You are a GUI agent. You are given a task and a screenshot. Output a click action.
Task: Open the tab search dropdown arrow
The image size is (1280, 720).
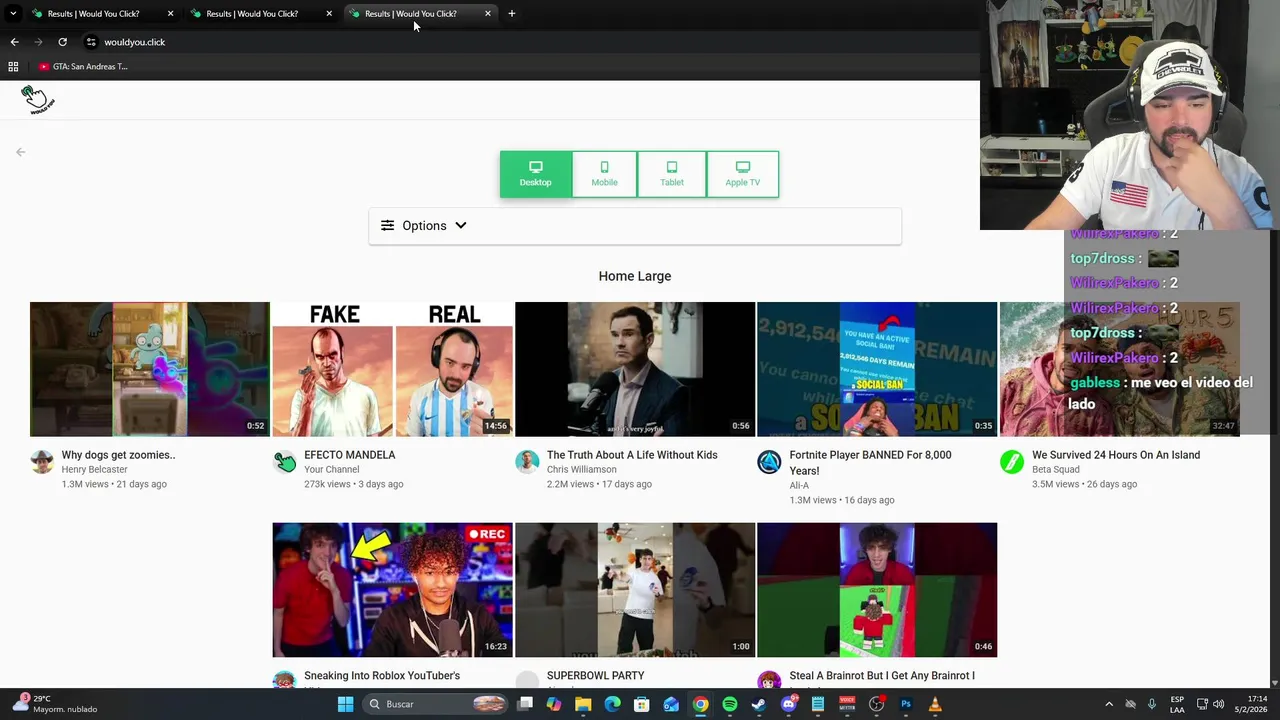(13, 14)
